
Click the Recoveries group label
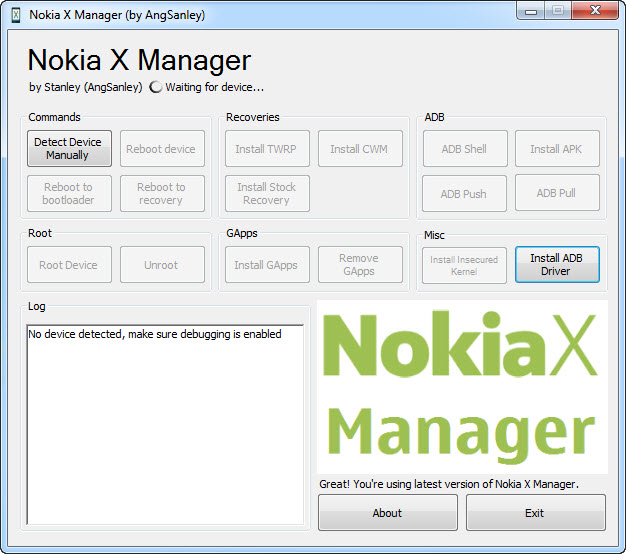pyautogui.click(x=253, y=117)
